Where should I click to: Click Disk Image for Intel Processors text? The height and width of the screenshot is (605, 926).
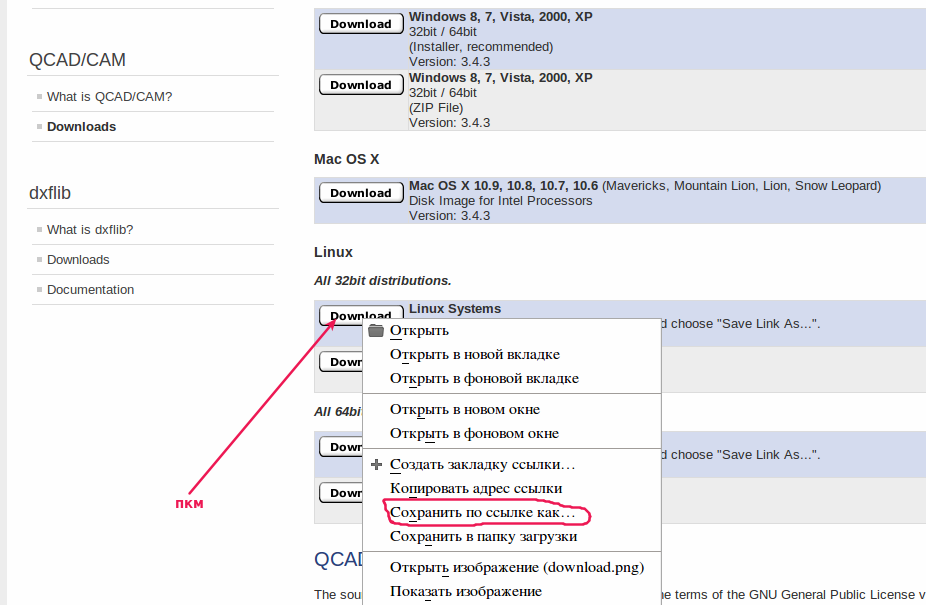[x=500, y=201]
